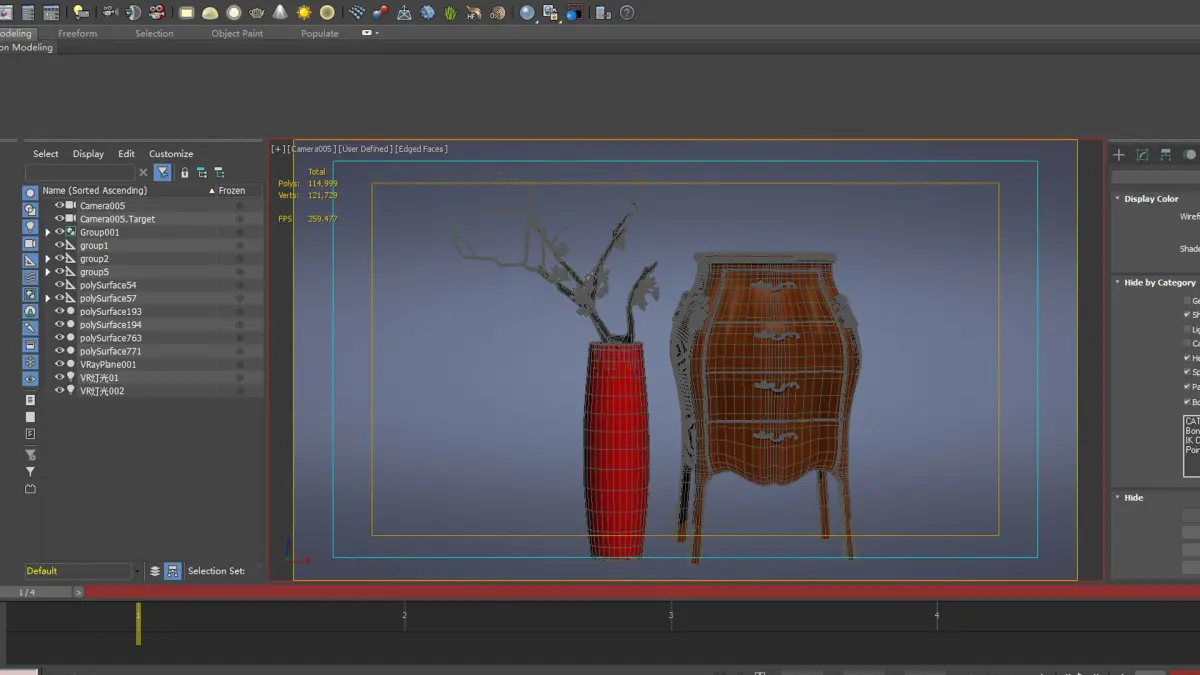Image resolution: width=1200 pixels, height=675 pixels.
Task: Toggle visibility of polySurface193
Action: tap(59, 312)
